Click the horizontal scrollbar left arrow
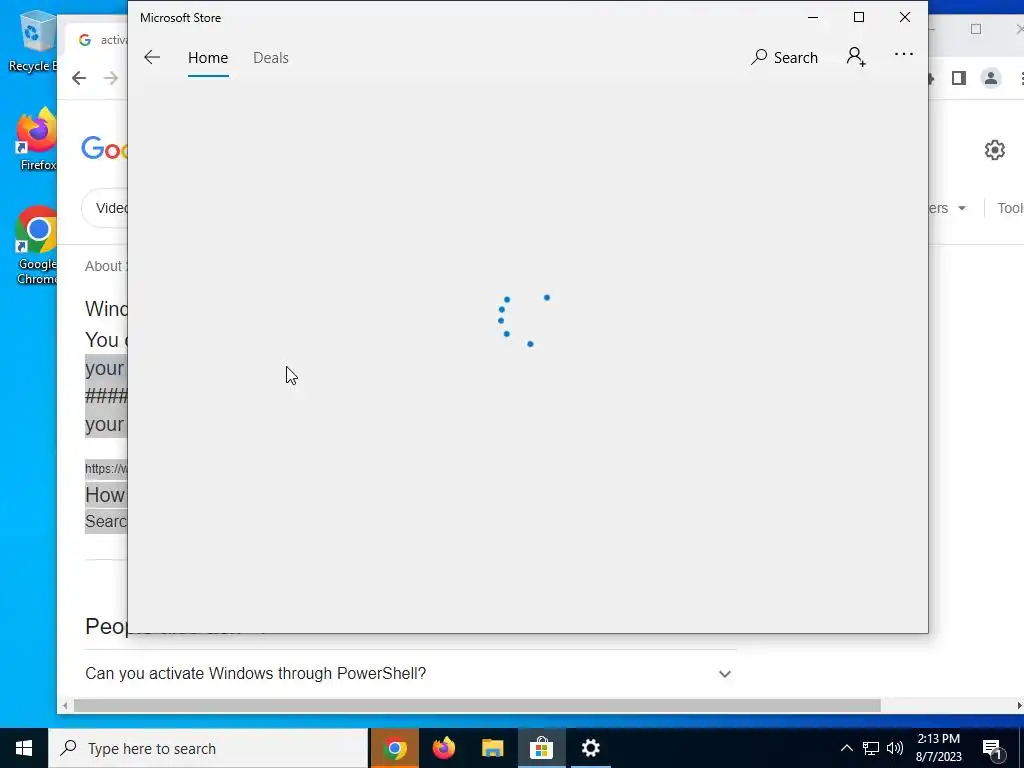 tap(65, 706)
